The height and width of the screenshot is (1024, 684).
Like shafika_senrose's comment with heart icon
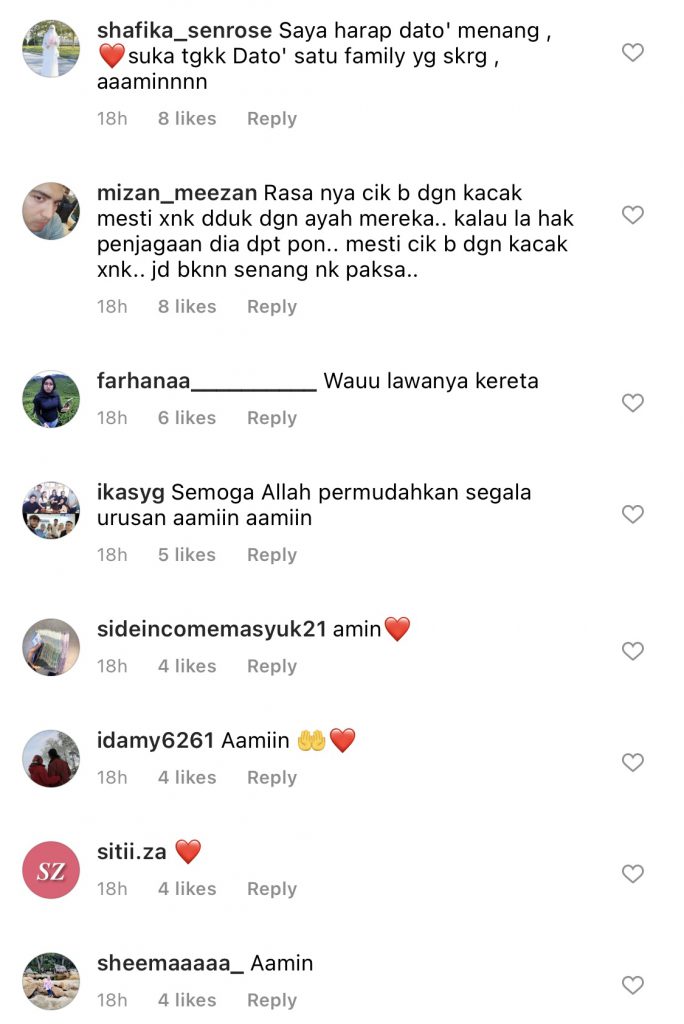tap(632, 52)
